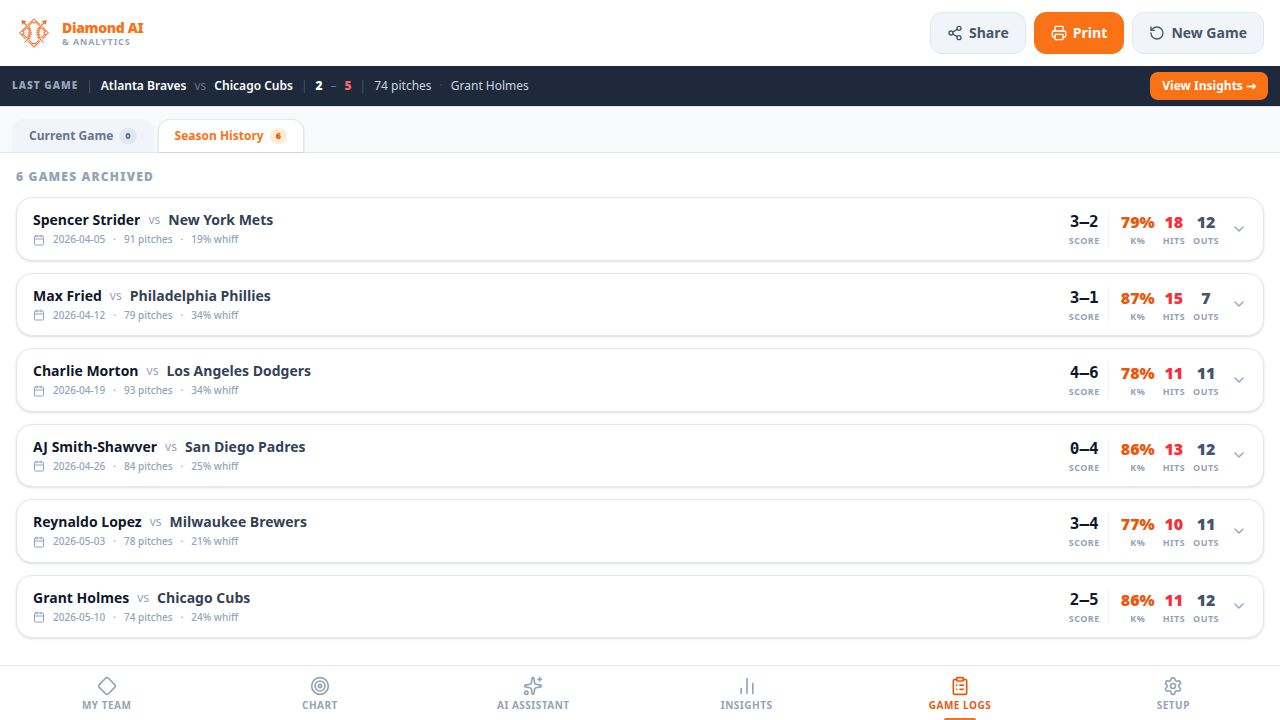Click calendar icon in Max Fried row
This screenshot has height=720, width=1280.
pyautogui.click(x=39, y=316)
